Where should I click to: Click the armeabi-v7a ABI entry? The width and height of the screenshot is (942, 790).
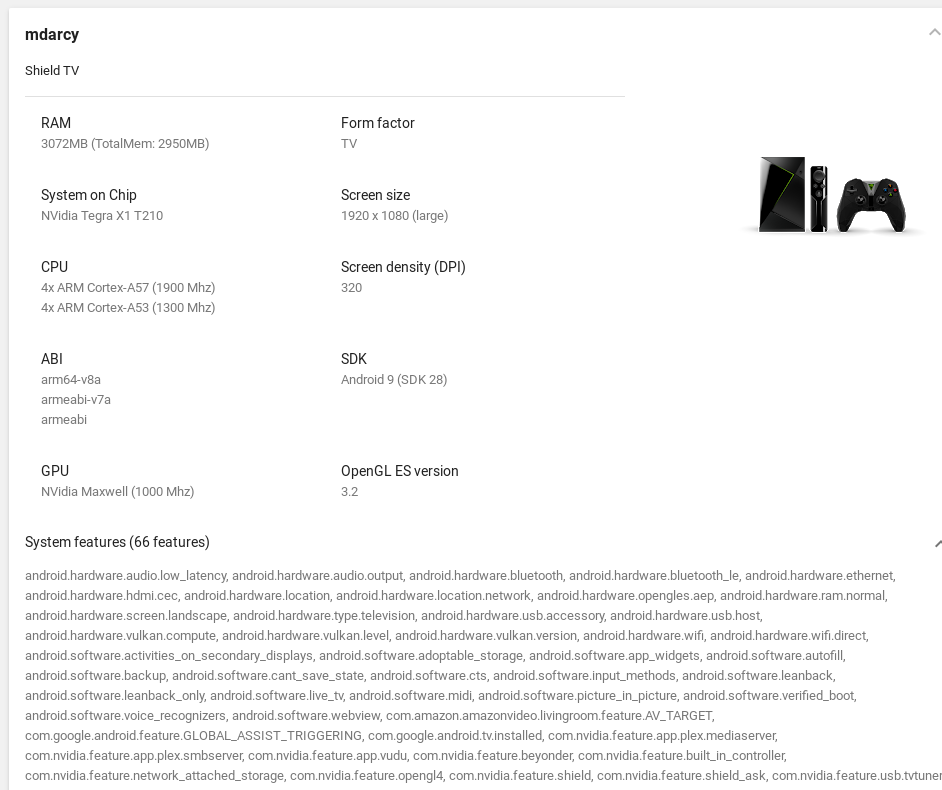point(76,400)
